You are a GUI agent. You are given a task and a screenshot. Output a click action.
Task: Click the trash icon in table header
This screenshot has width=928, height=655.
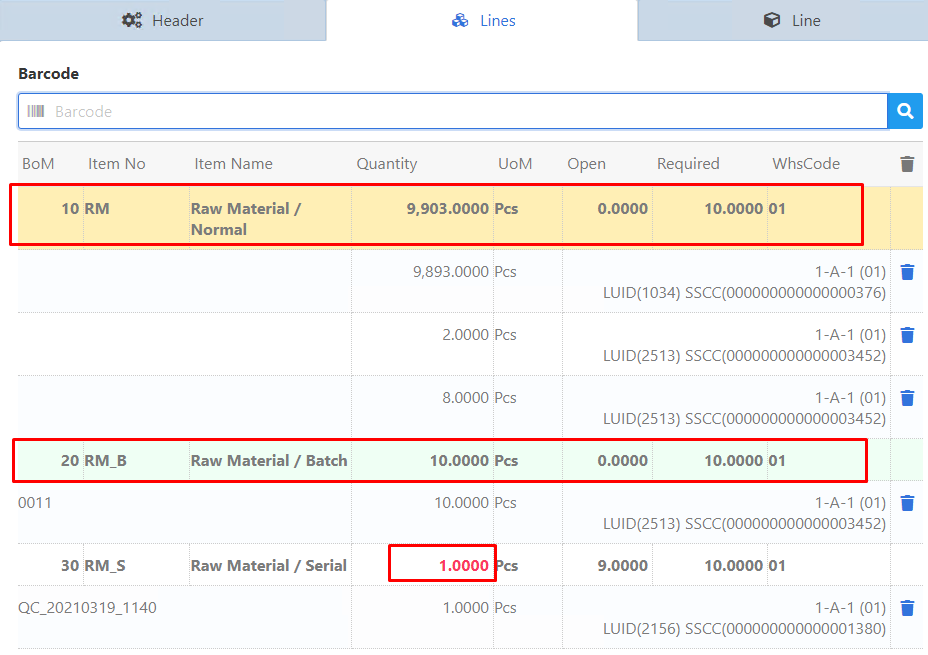pos(907,164)
